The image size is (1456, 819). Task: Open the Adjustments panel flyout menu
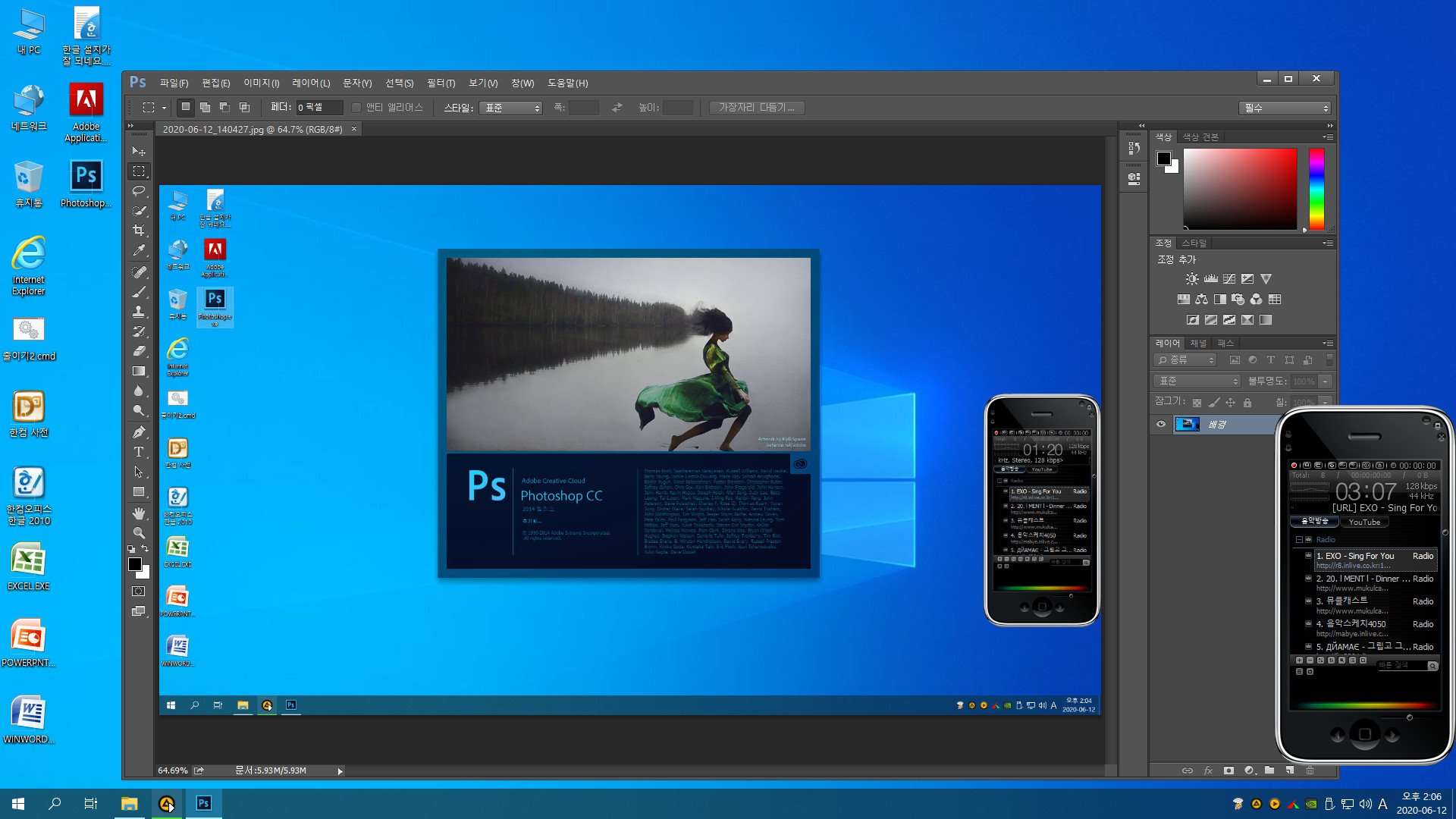click(1328, 243)
